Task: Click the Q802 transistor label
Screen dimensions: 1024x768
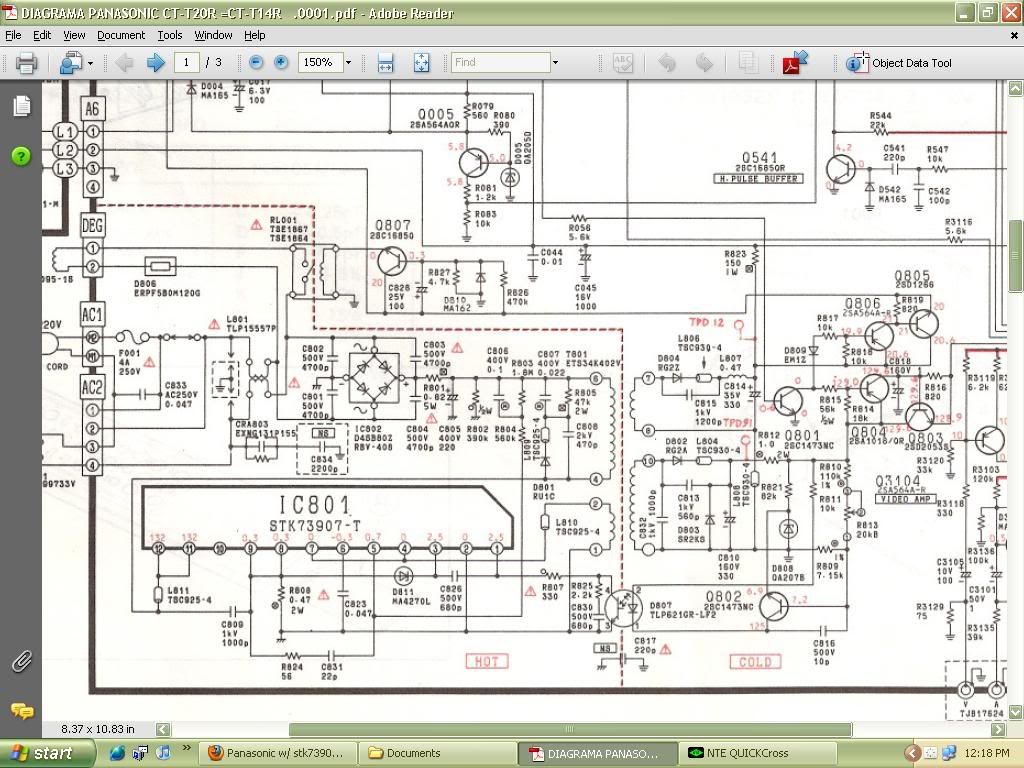Action: [723, 596]
